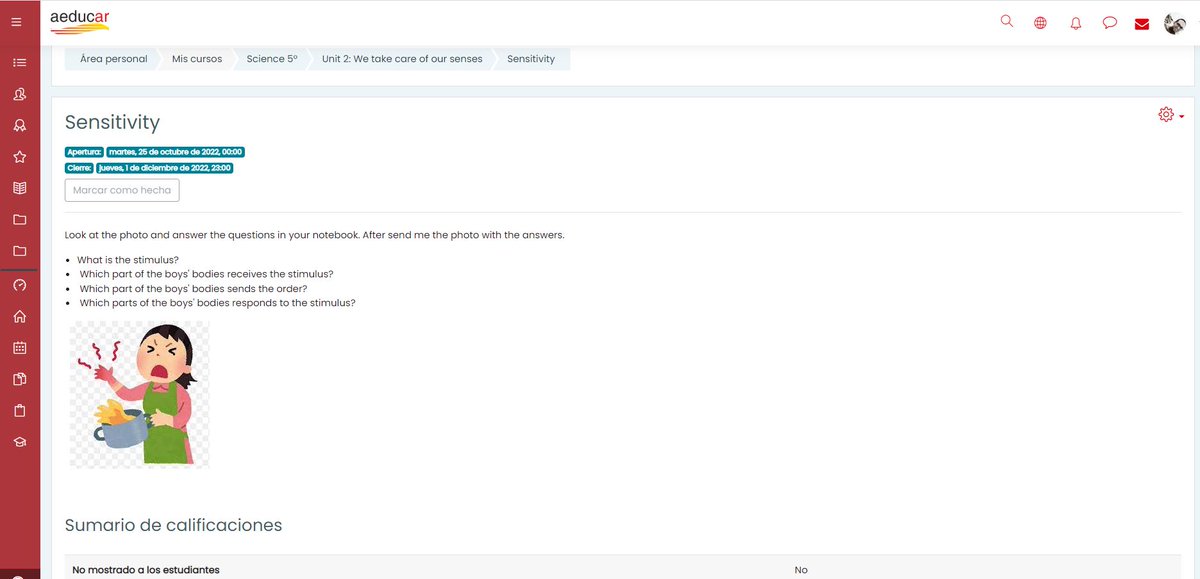The height and width of the screenshot is (579, 1200).
Task: Expand the gear settings dropdown
Action: (1171, 115)
